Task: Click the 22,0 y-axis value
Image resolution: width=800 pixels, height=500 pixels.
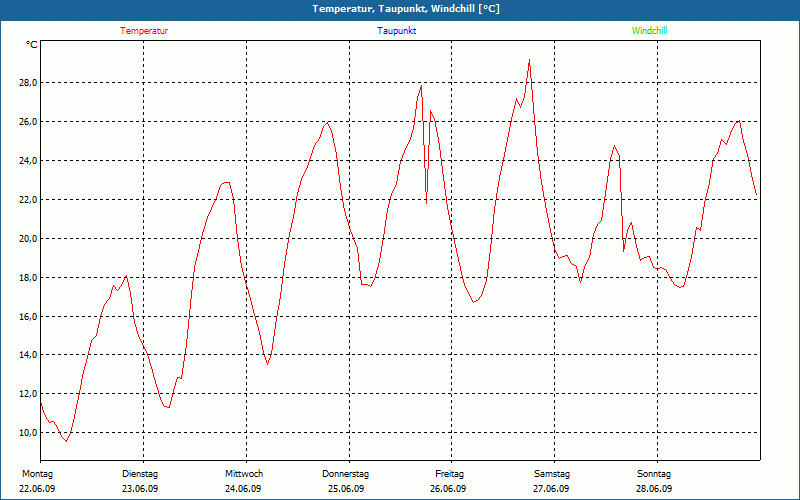Action: pos(28,199)
